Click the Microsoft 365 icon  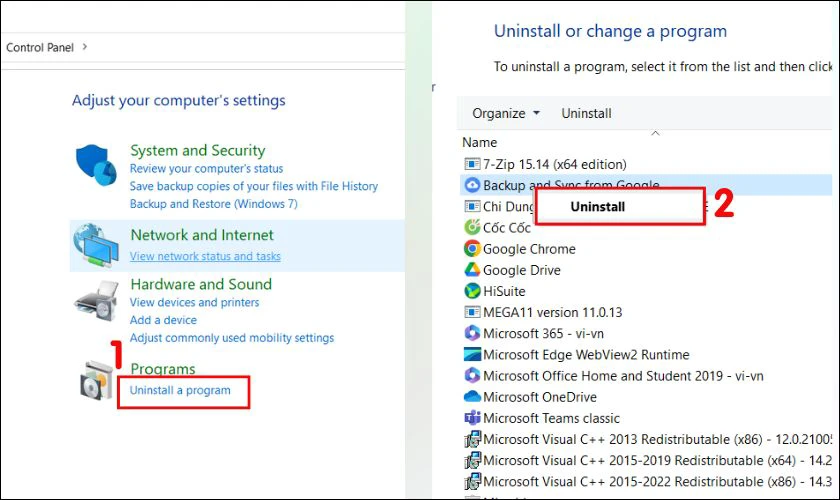(472, 333)
